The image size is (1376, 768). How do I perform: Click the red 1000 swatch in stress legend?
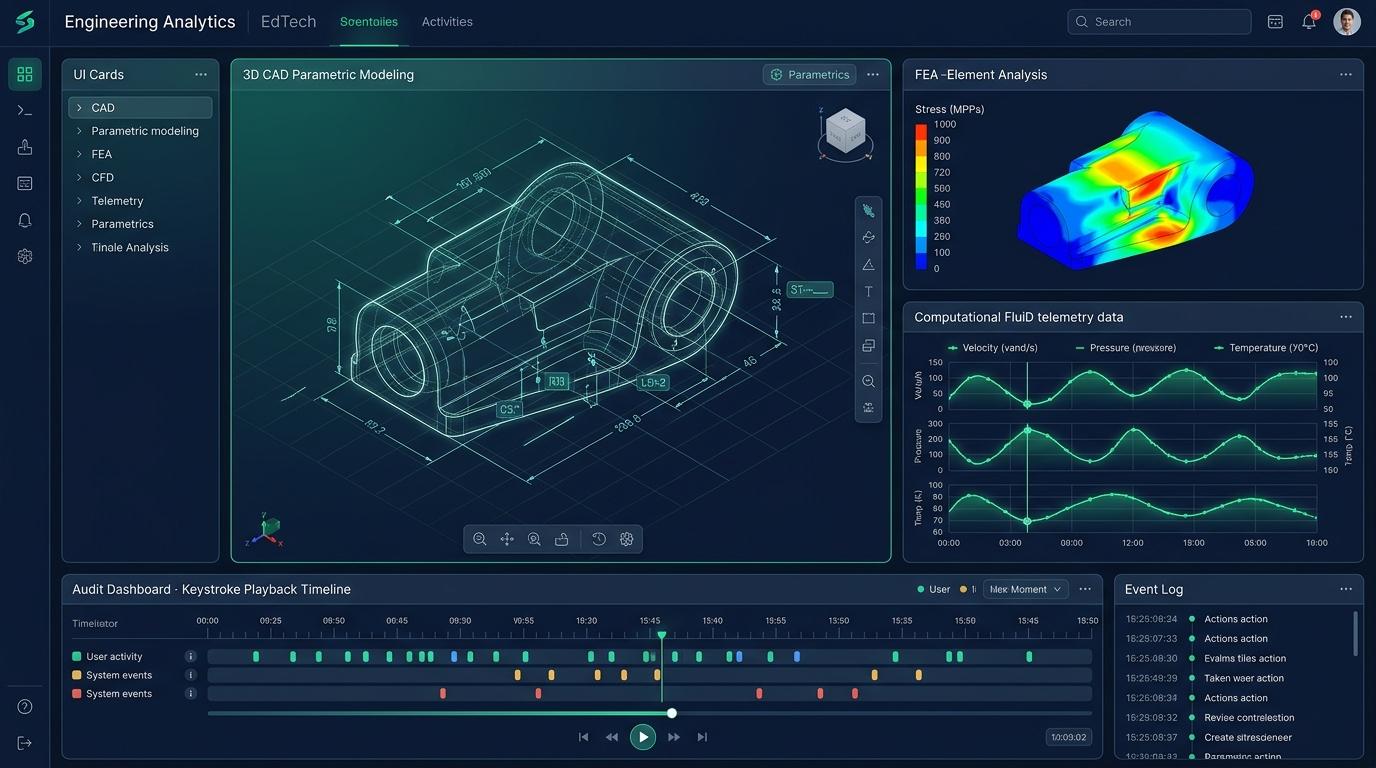coord(921,131)
